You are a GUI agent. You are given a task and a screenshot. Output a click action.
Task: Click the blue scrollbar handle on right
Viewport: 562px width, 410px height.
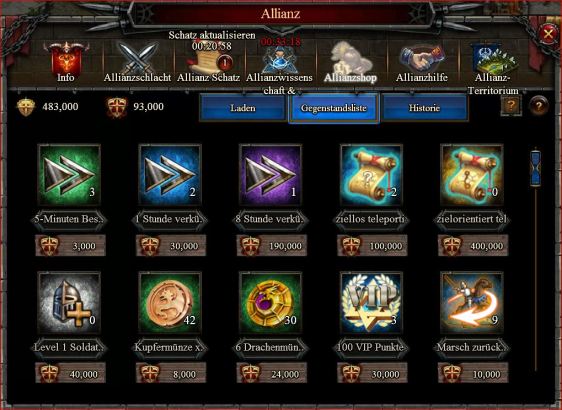[535, 168]
